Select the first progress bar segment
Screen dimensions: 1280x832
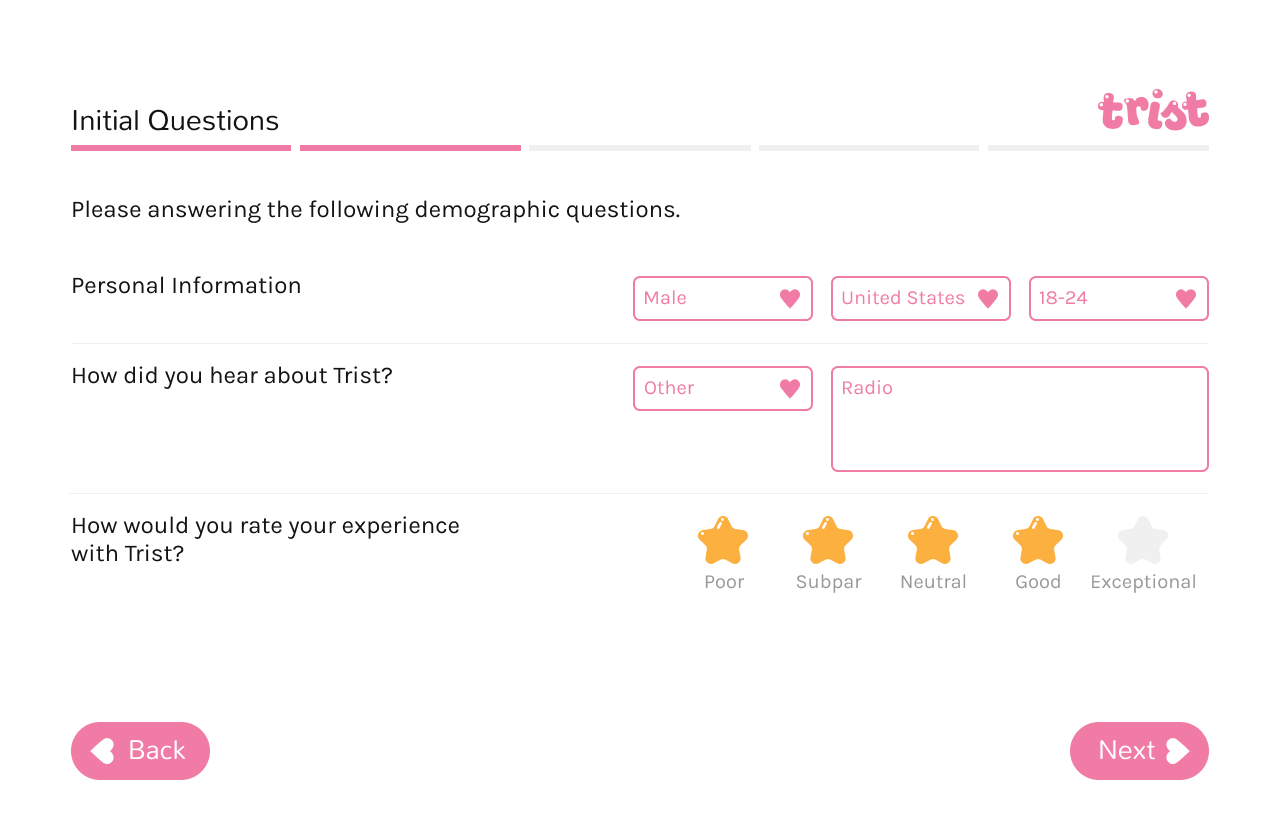(181, 148)
